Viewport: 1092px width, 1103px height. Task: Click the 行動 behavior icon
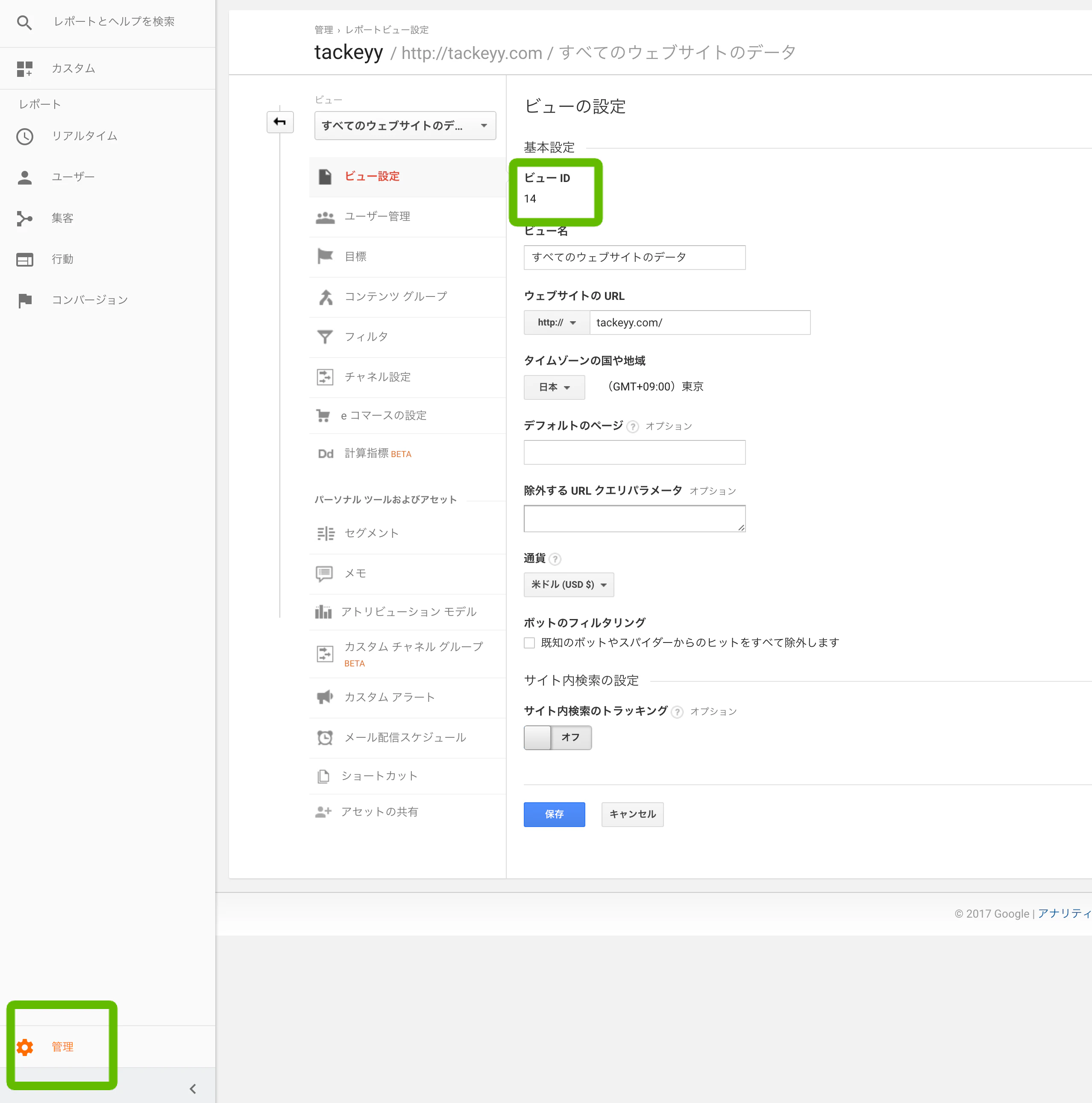24,260
